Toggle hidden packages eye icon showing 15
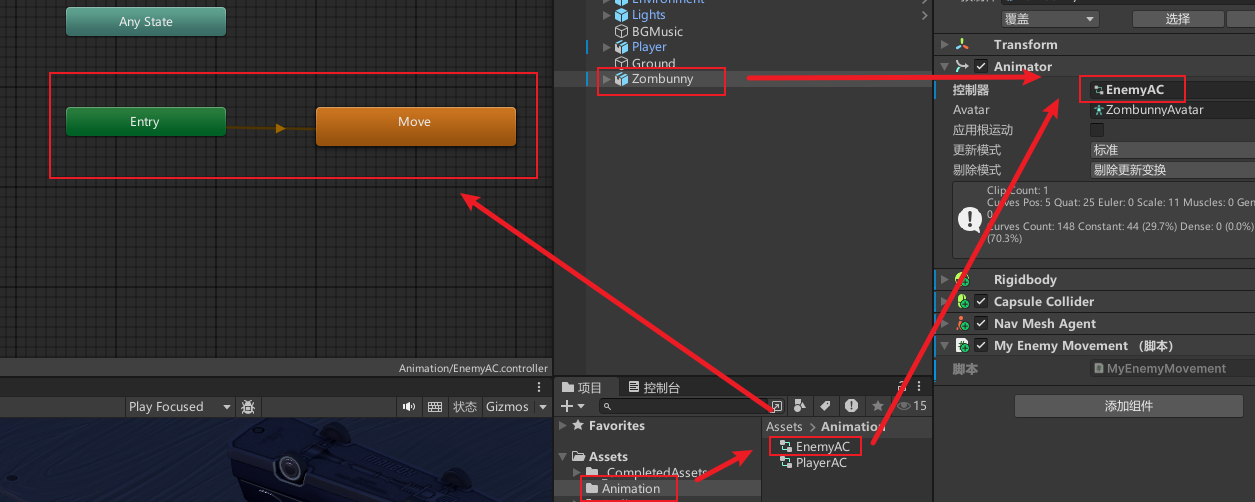Screen dimensions: 1255x502 (911, 406)
